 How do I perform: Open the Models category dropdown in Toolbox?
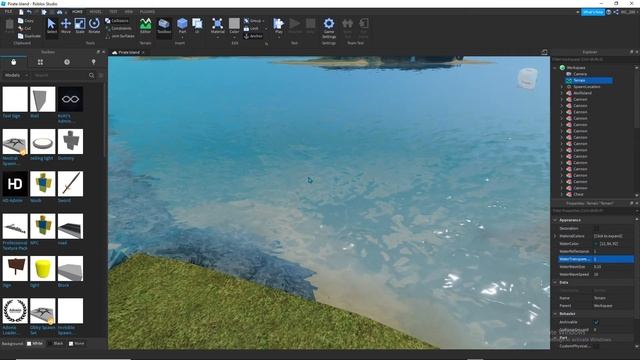(16, 75)
